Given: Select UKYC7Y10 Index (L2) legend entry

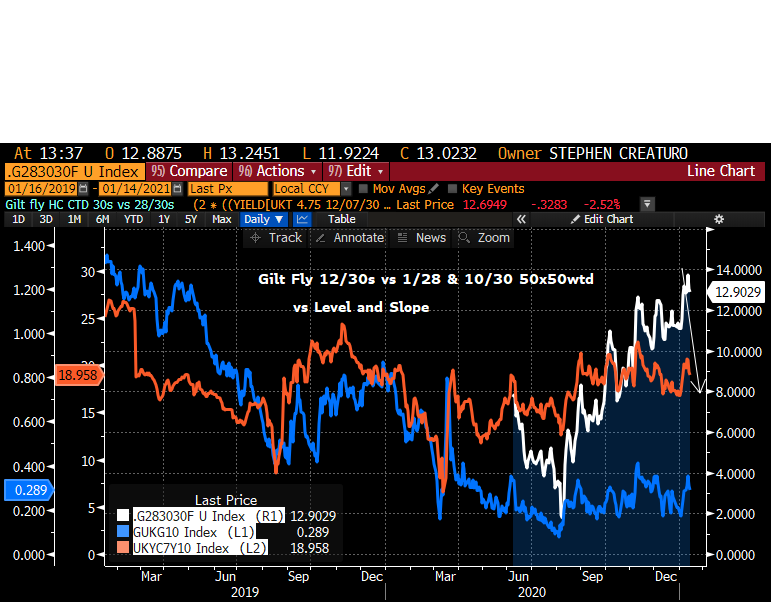Looking at the screenshot, I should tap(200, 548).
